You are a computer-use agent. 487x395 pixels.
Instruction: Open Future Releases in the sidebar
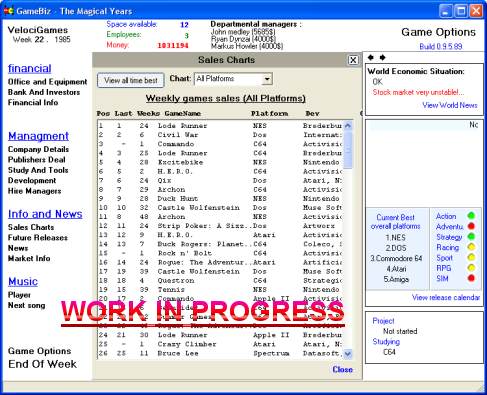[38, 238]
